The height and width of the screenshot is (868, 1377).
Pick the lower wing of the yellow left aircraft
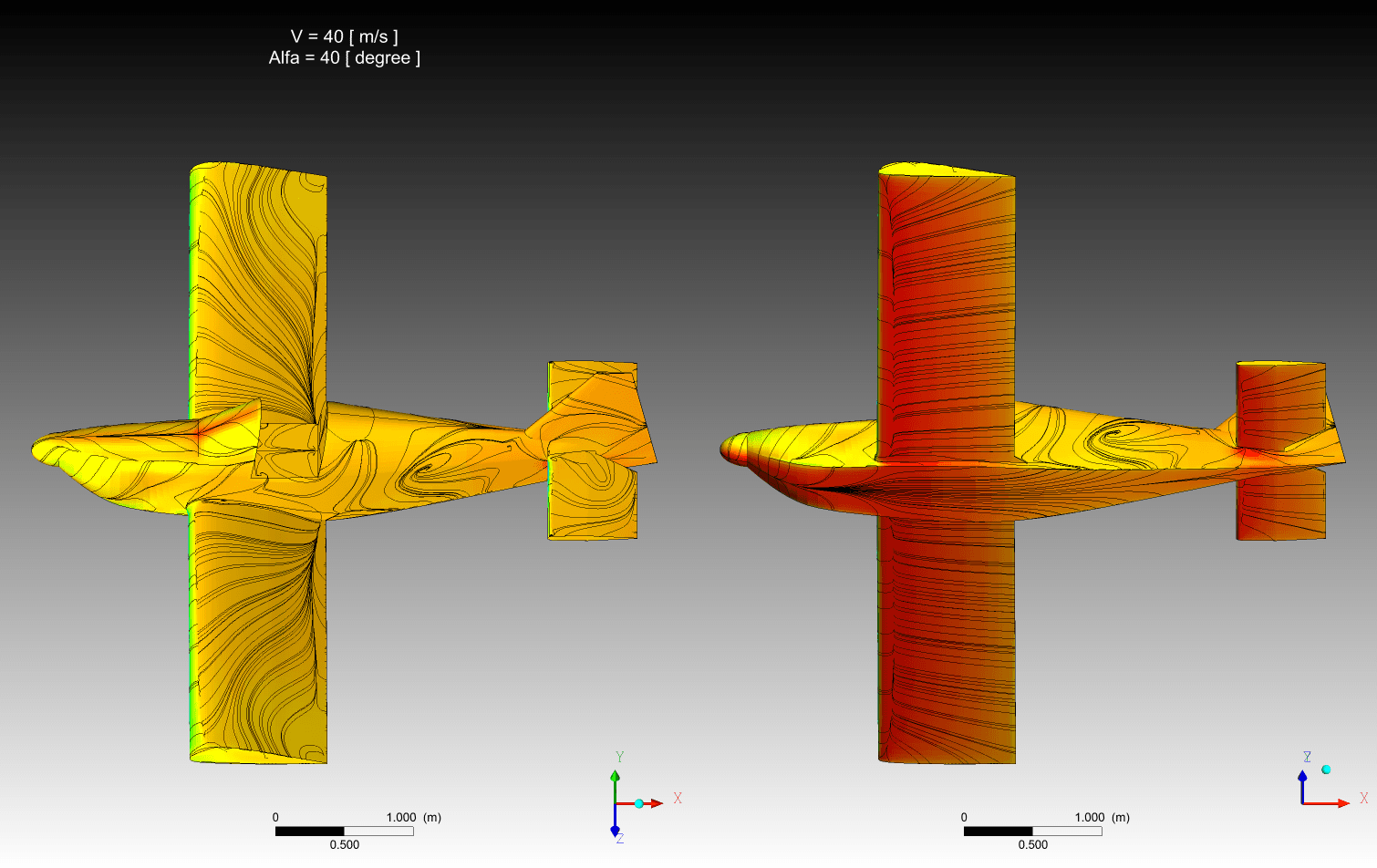tap(258, 638)
